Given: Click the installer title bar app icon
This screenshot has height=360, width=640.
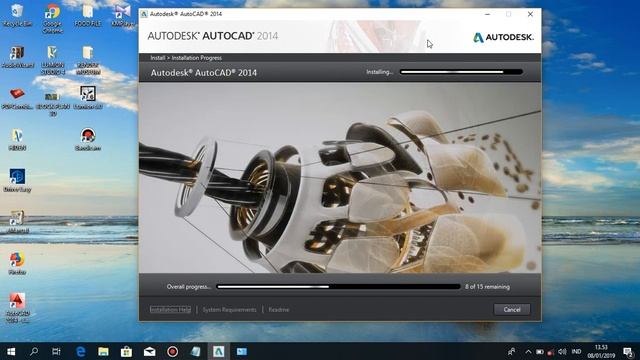Looking at the screenshot, I should [144, 14].
